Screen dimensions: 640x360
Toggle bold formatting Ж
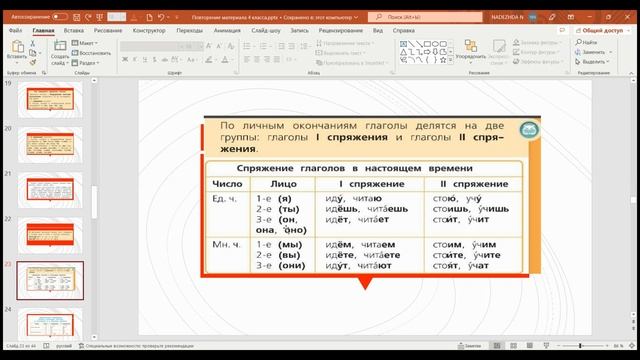click(x=125, y=60)
